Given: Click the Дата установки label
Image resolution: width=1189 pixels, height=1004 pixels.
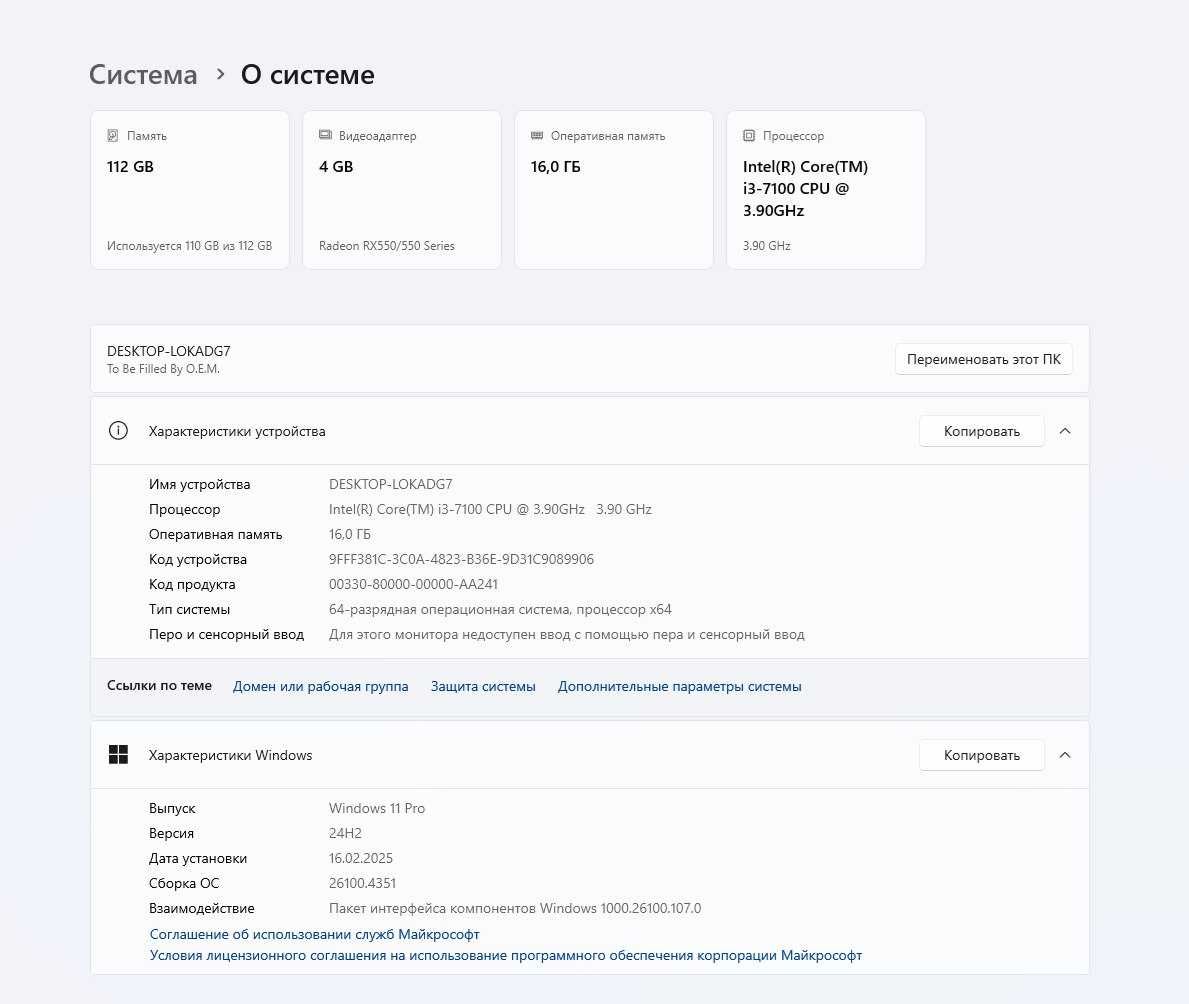Looking at the screenshot, I should tap(198, 858).
